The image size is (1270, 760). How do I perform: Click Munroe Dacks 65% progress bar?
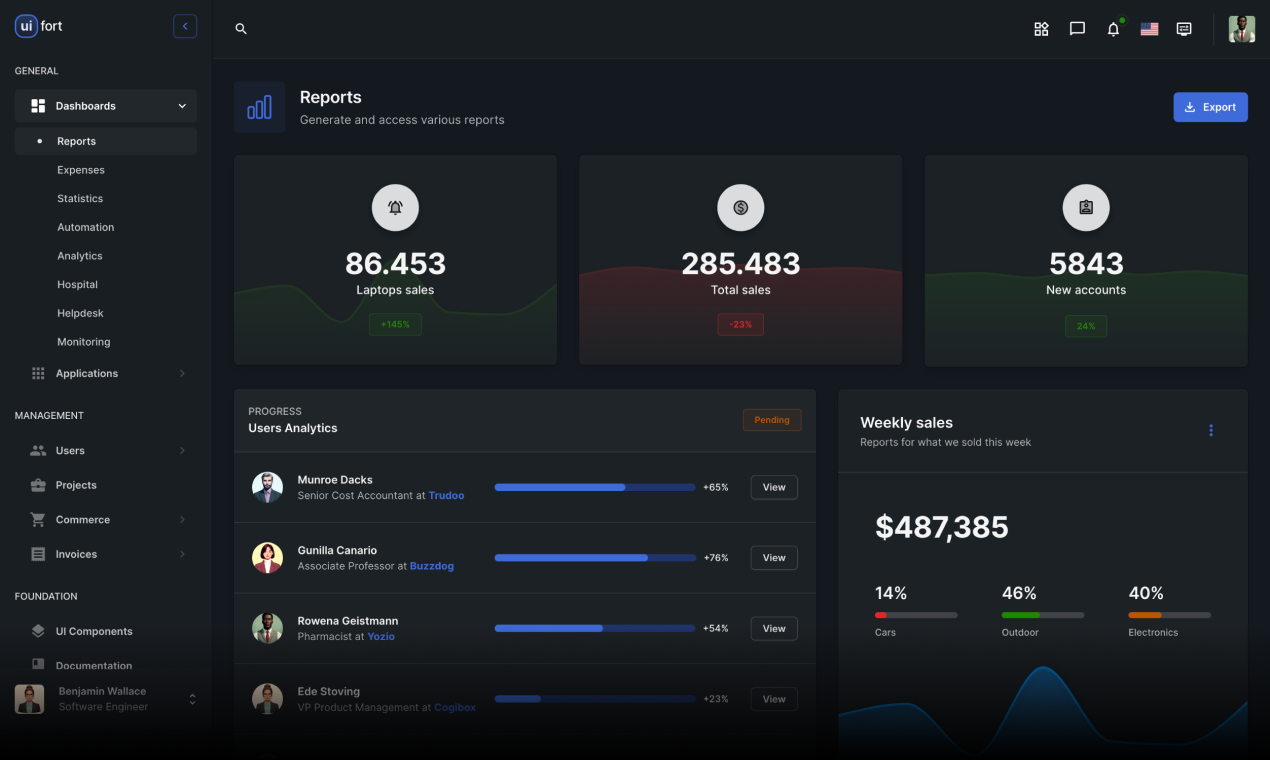click(x=595, y=487)
